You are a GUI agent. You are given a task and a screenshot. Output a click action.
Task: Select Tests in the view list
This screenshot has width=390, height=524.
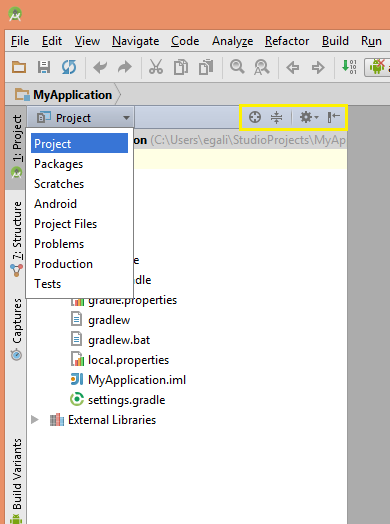(x=80, y=284)
